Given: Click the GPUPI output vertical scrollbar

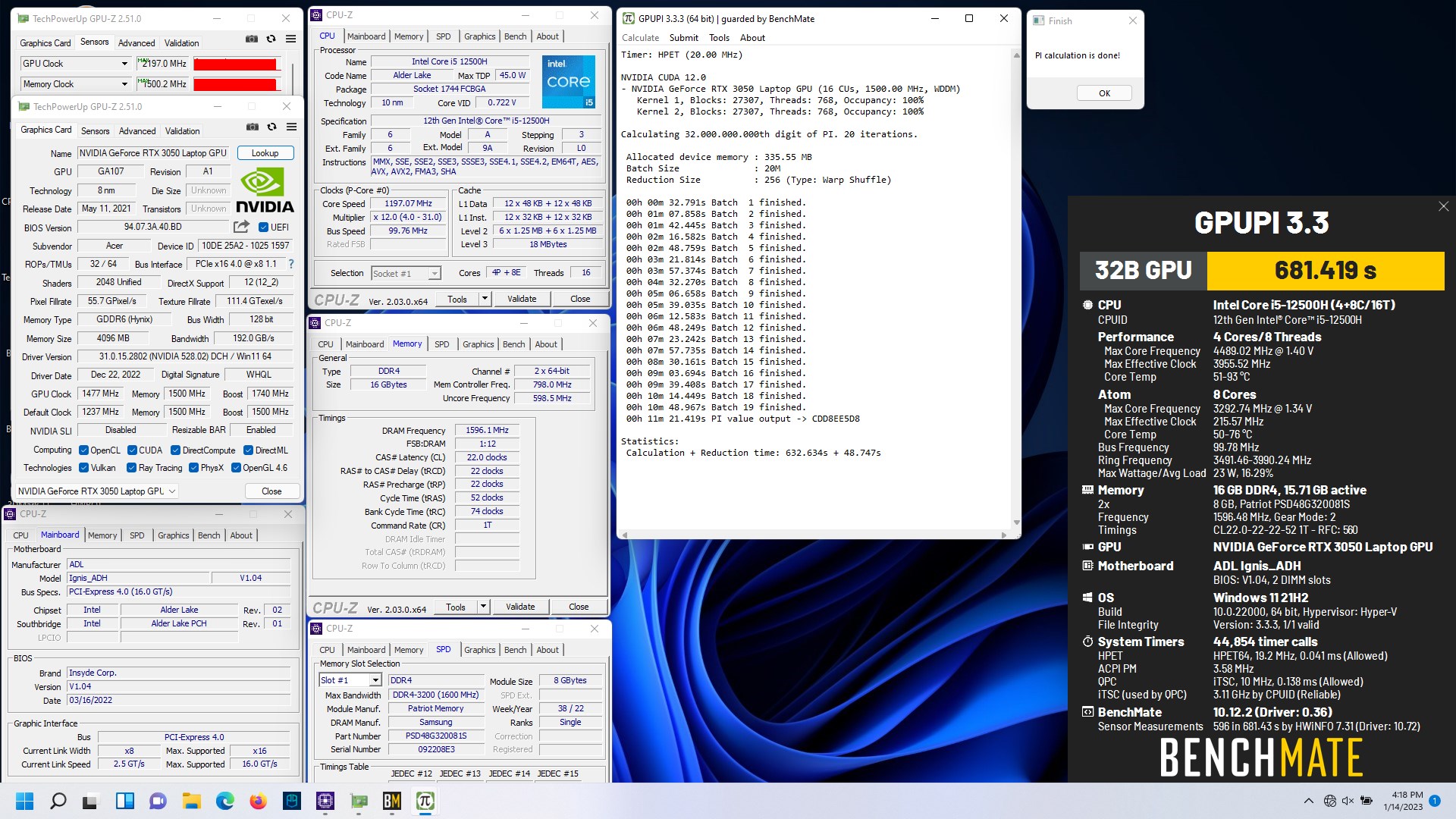Looking at the screenshot, I should [1016, 288].
